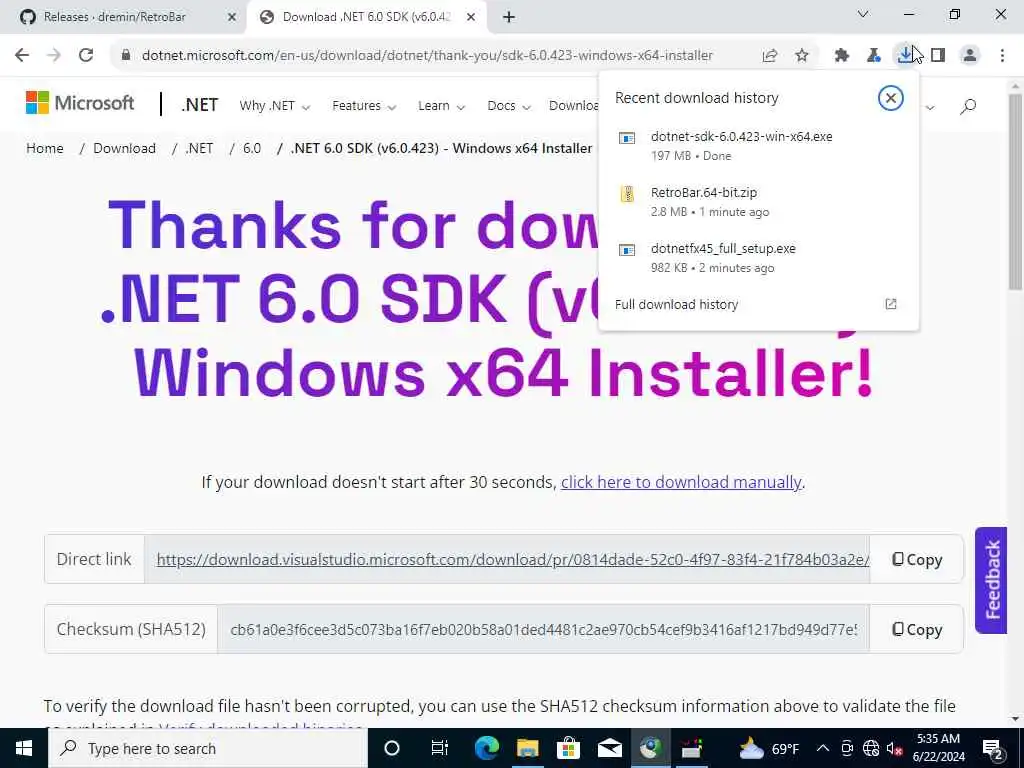Image resolution: width=1024 pixels, height=768 pixels.
Task: Open File Explorer from taskbar
Action: pyautogui.click(x=528, y=748)
